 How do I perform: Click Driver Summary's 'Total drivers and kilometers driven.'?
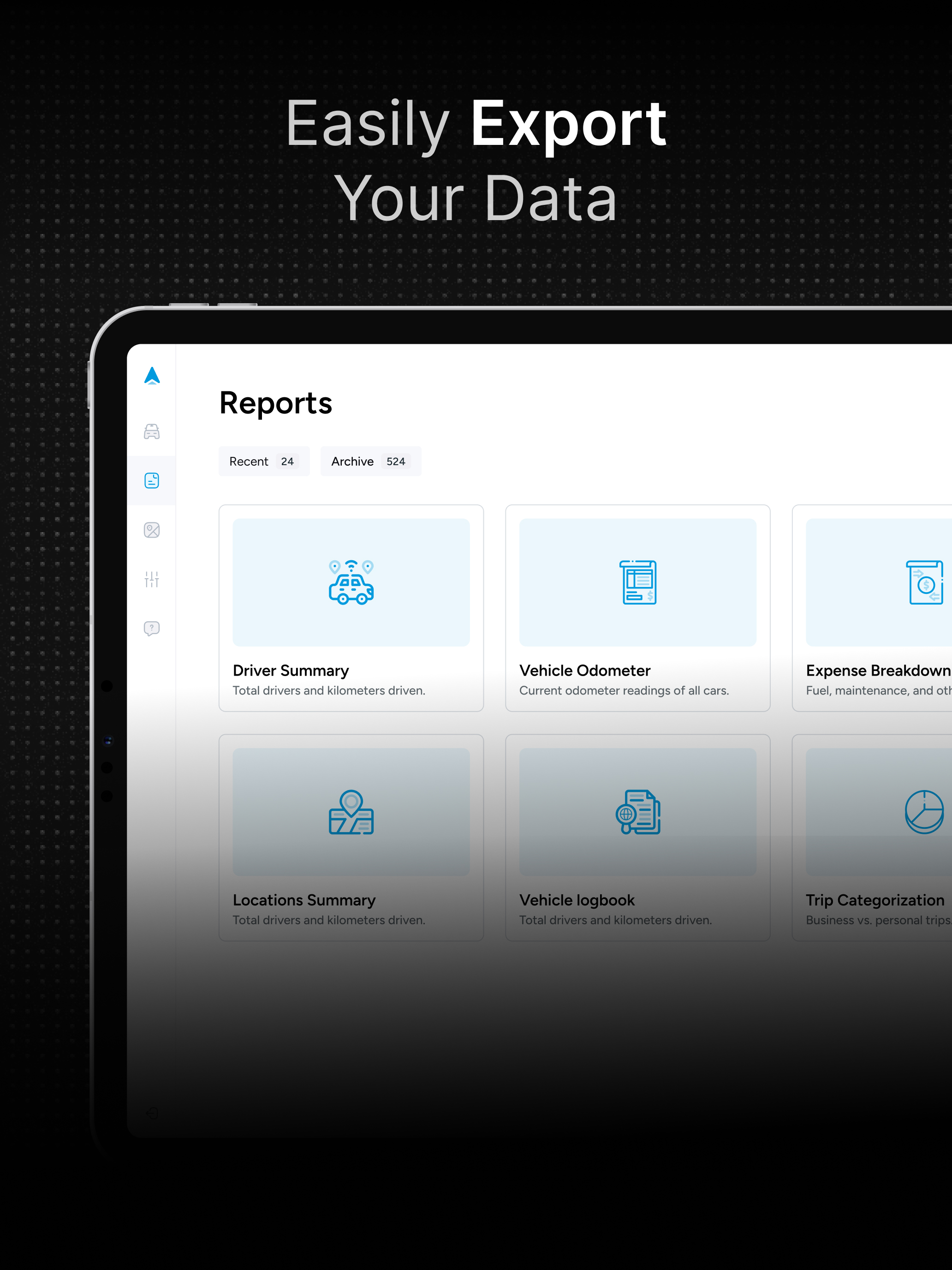point(329,691)
